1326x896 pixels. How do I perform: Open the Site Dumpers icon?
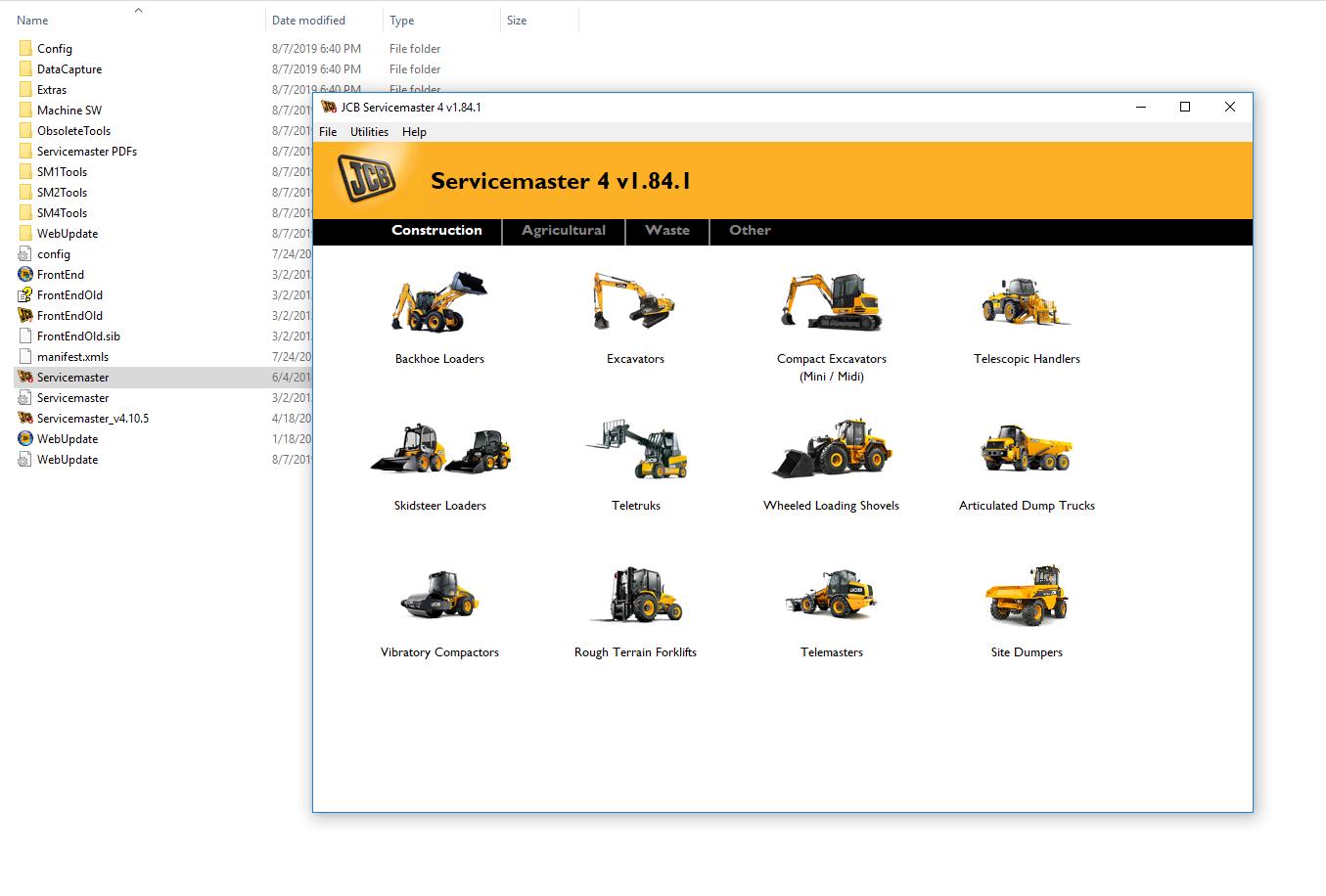point(1027,595)
